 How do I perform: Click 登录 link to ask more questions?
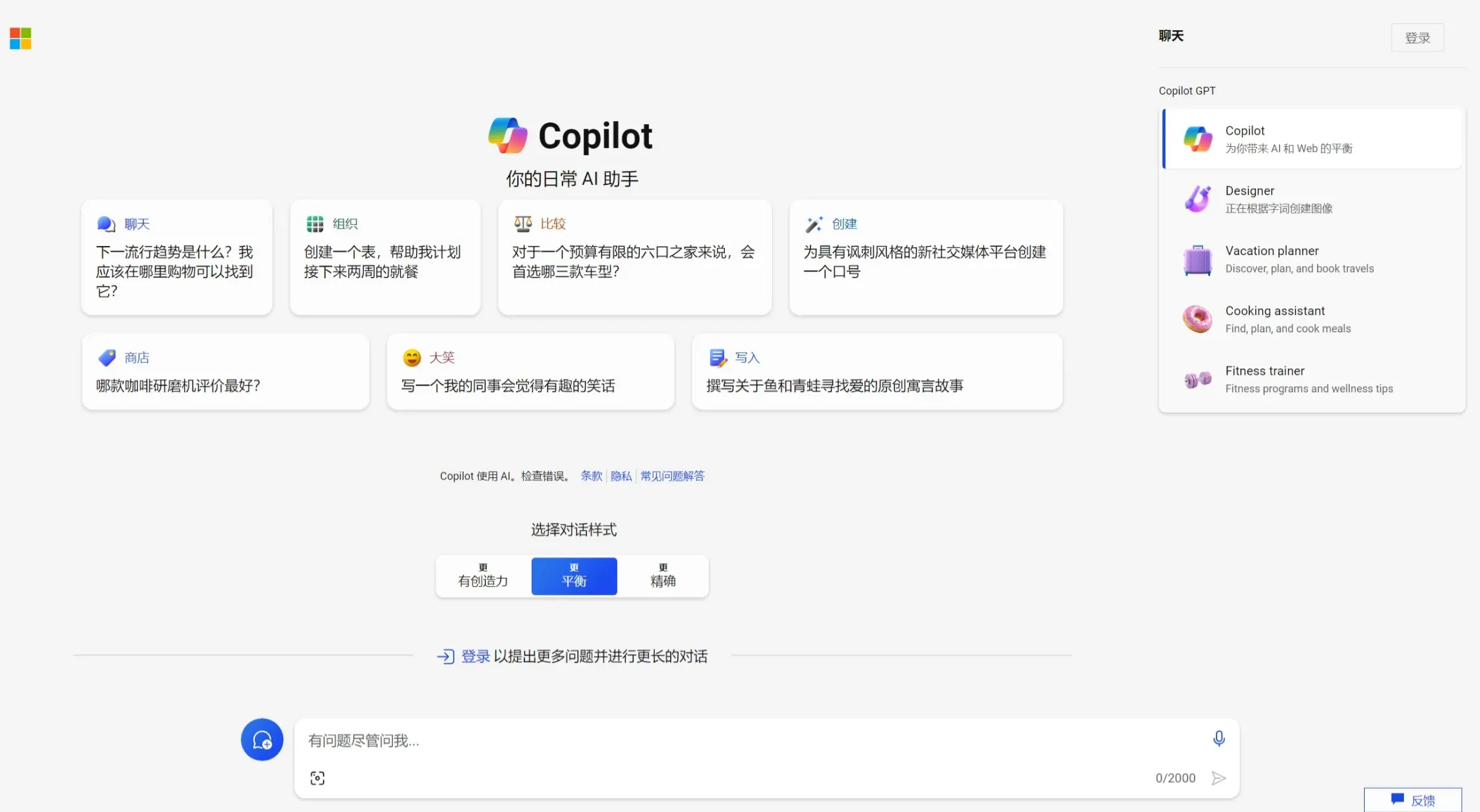[x=476, y=656]
